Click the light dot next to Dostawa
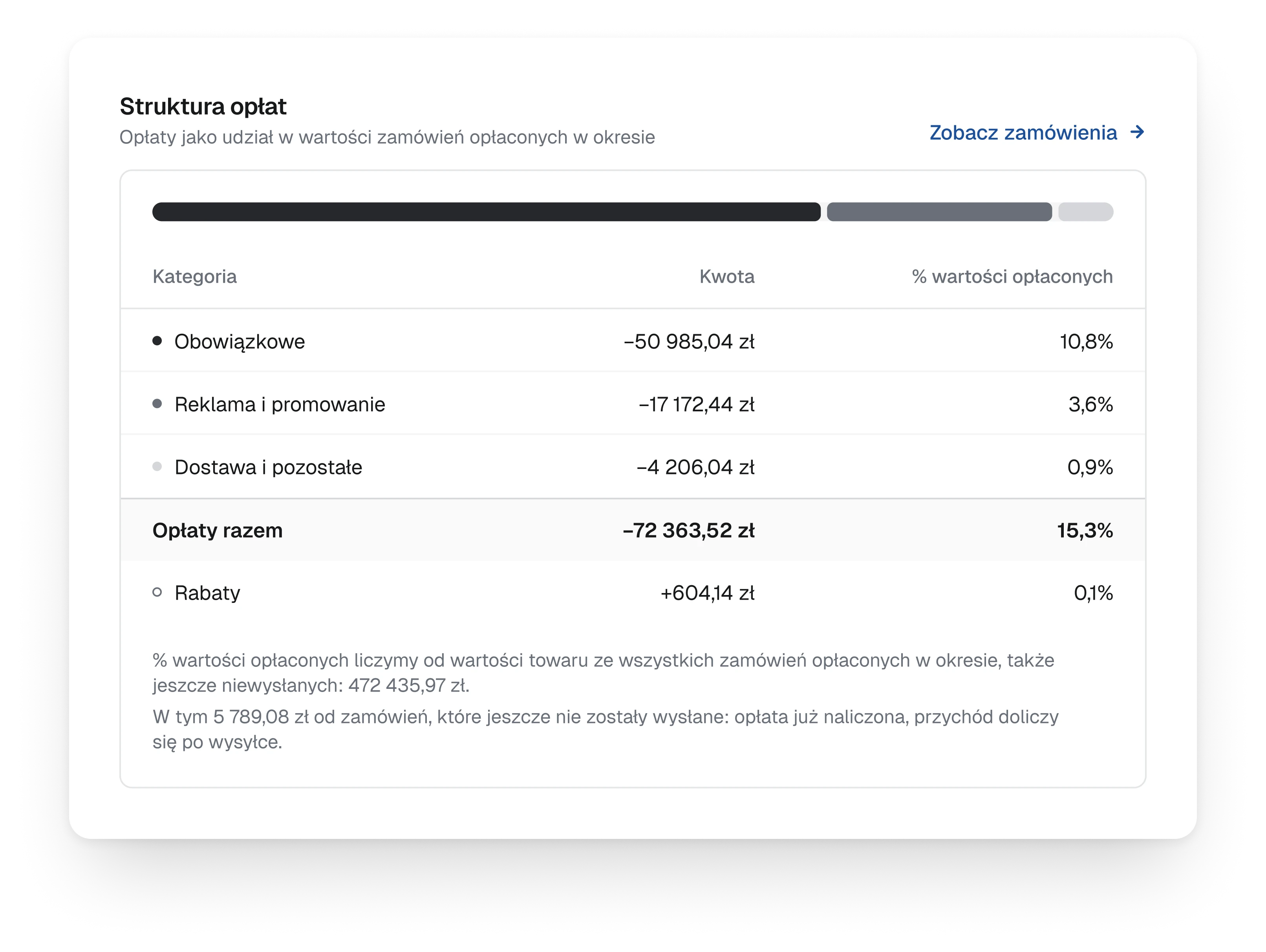This screenshot has width=1266, height=952. [157, 467]
